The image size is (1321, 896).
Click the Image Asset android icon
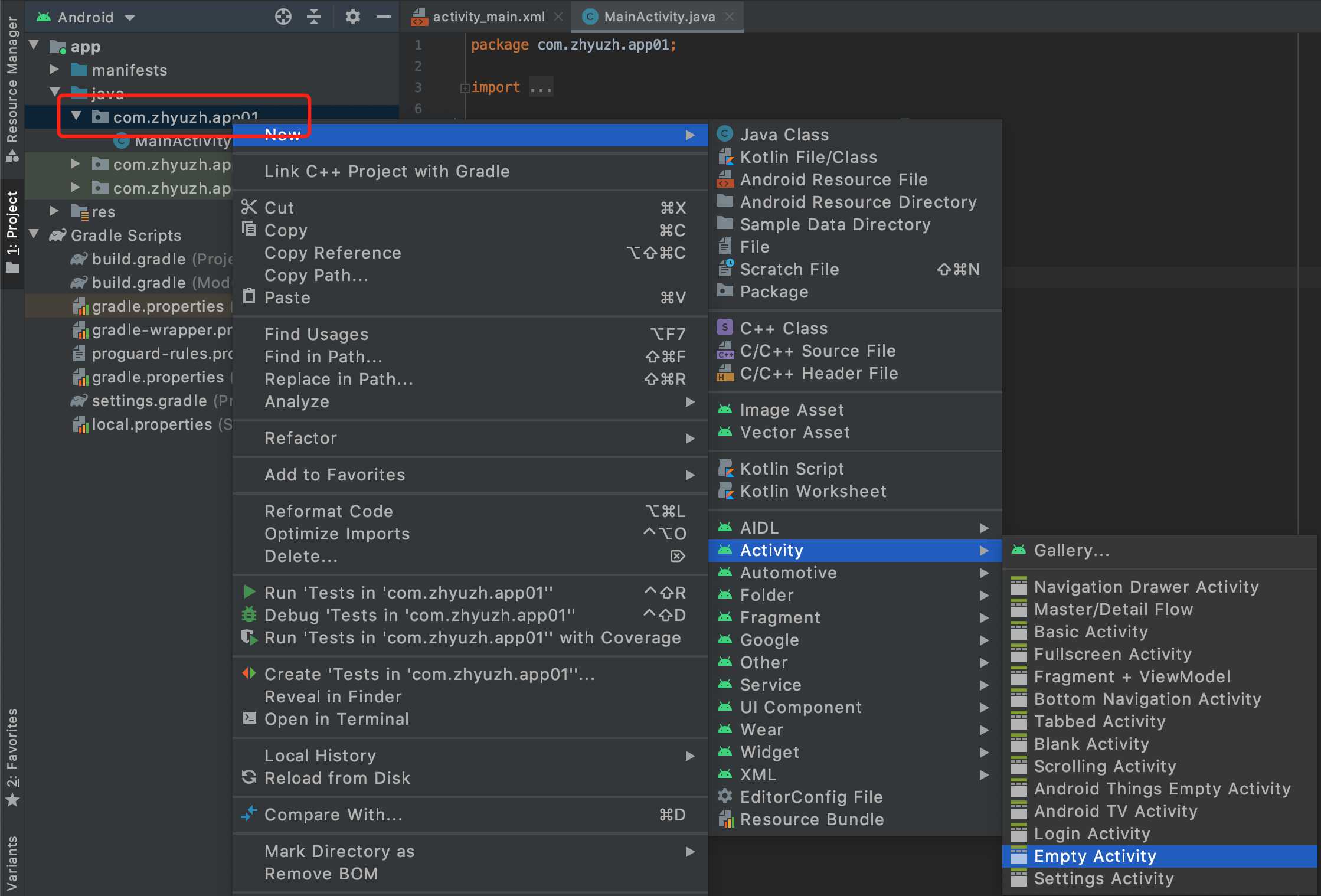pos(725,409)
